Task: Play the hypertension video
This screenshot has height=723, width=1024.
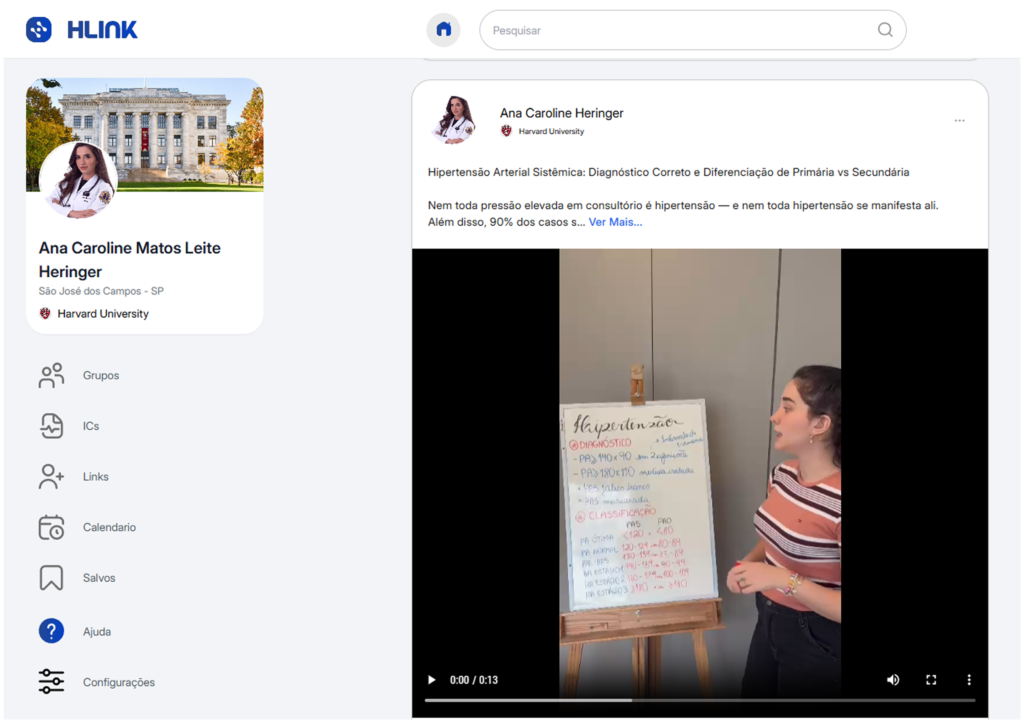Action: pos(432,680)
